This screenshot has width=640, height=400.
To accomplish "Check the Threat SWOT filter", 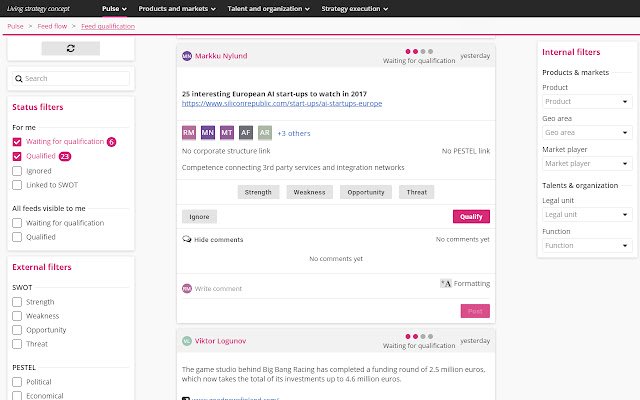I will 17,344.
